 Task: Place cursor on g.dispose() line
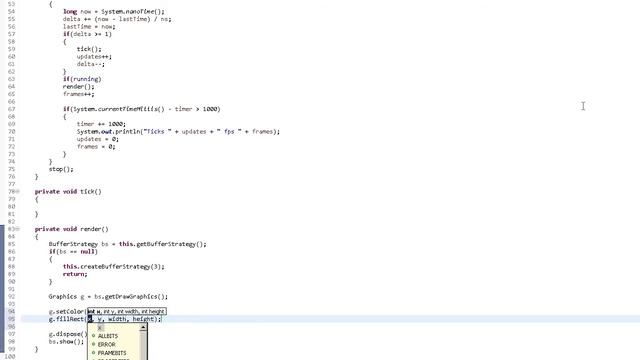coord(68,334)
